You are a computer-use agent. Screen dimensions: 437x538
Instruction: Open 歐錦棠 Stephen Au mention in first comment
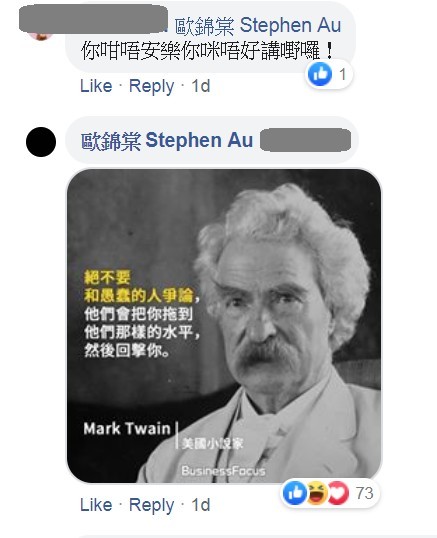[258, 25]
